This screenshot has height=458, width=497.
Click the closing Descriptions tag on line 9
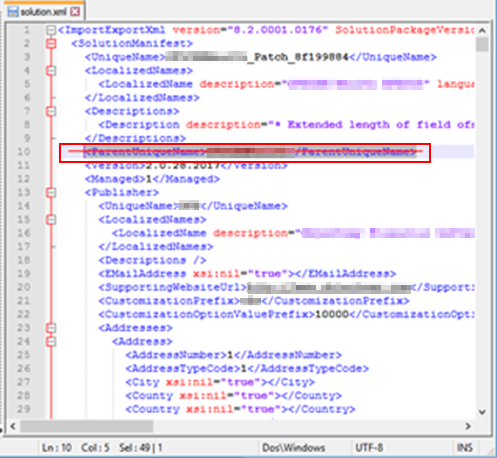(136, 138)
